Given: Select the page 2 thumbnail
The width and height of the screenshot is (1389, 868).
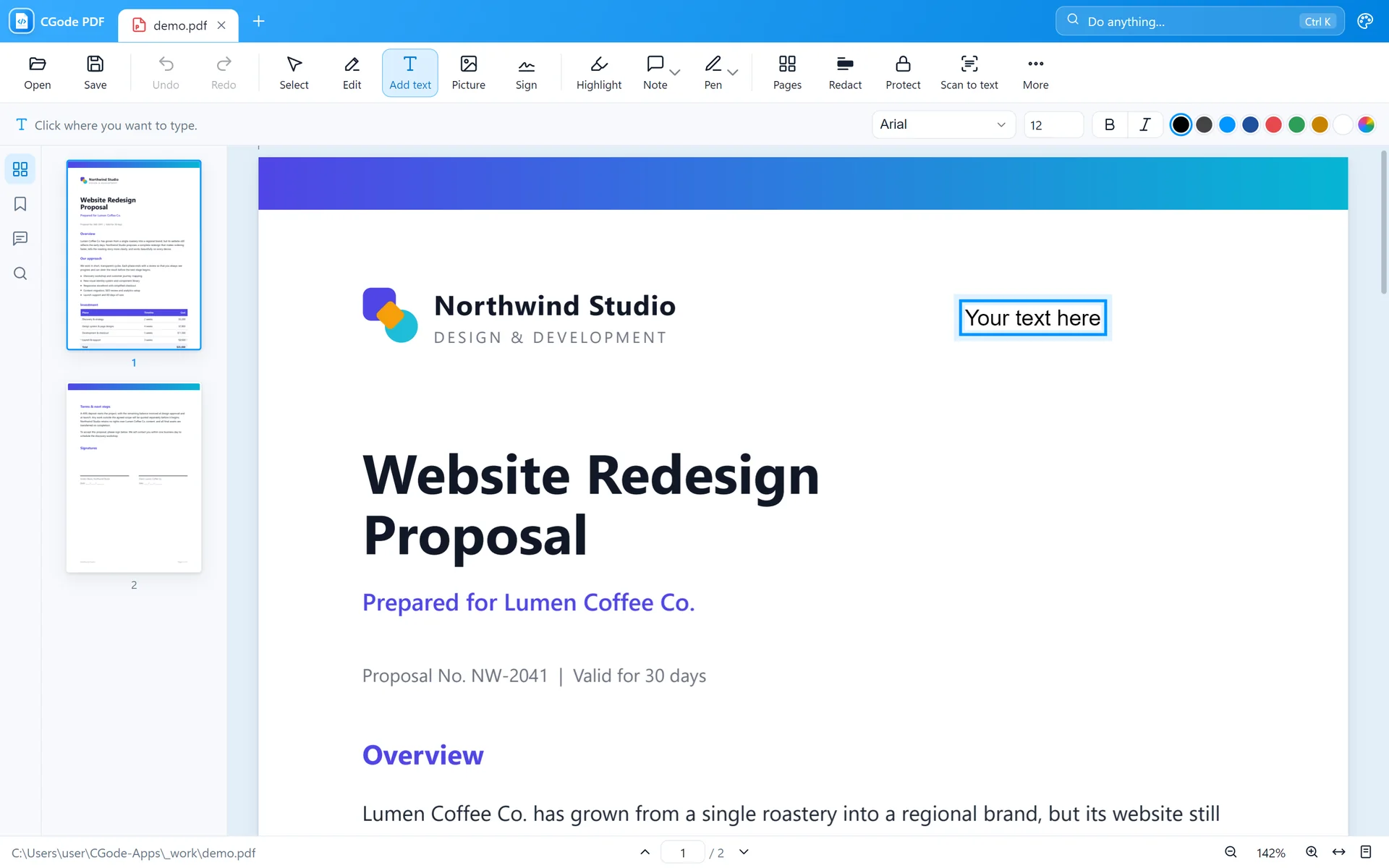Looking at the screenshot, I should (134, 478).
